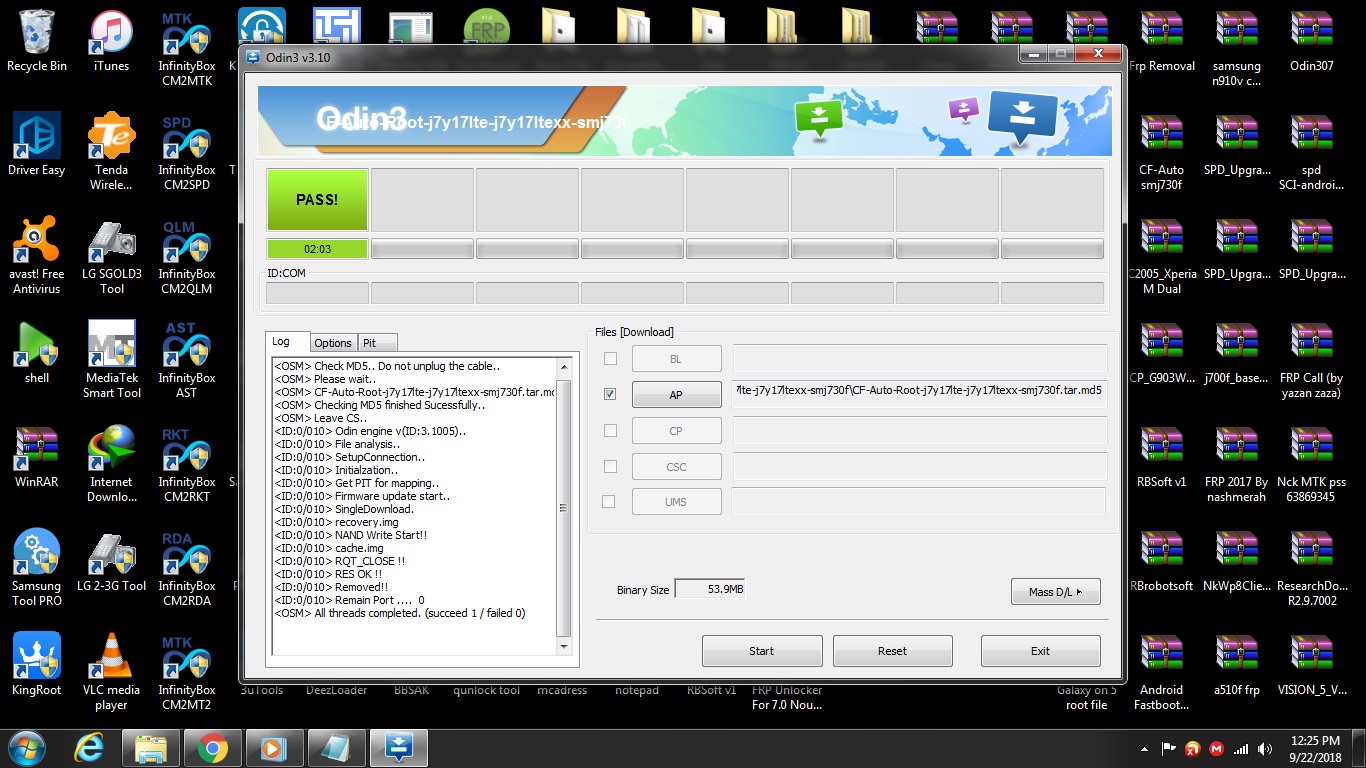
Task: Click Start to begin flashing
Action: 762,650
